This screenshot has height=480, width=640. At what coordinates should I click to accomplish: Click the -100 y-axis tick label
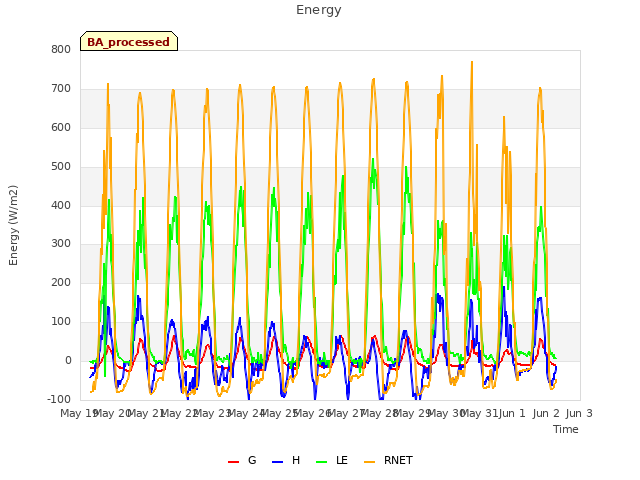59,400
